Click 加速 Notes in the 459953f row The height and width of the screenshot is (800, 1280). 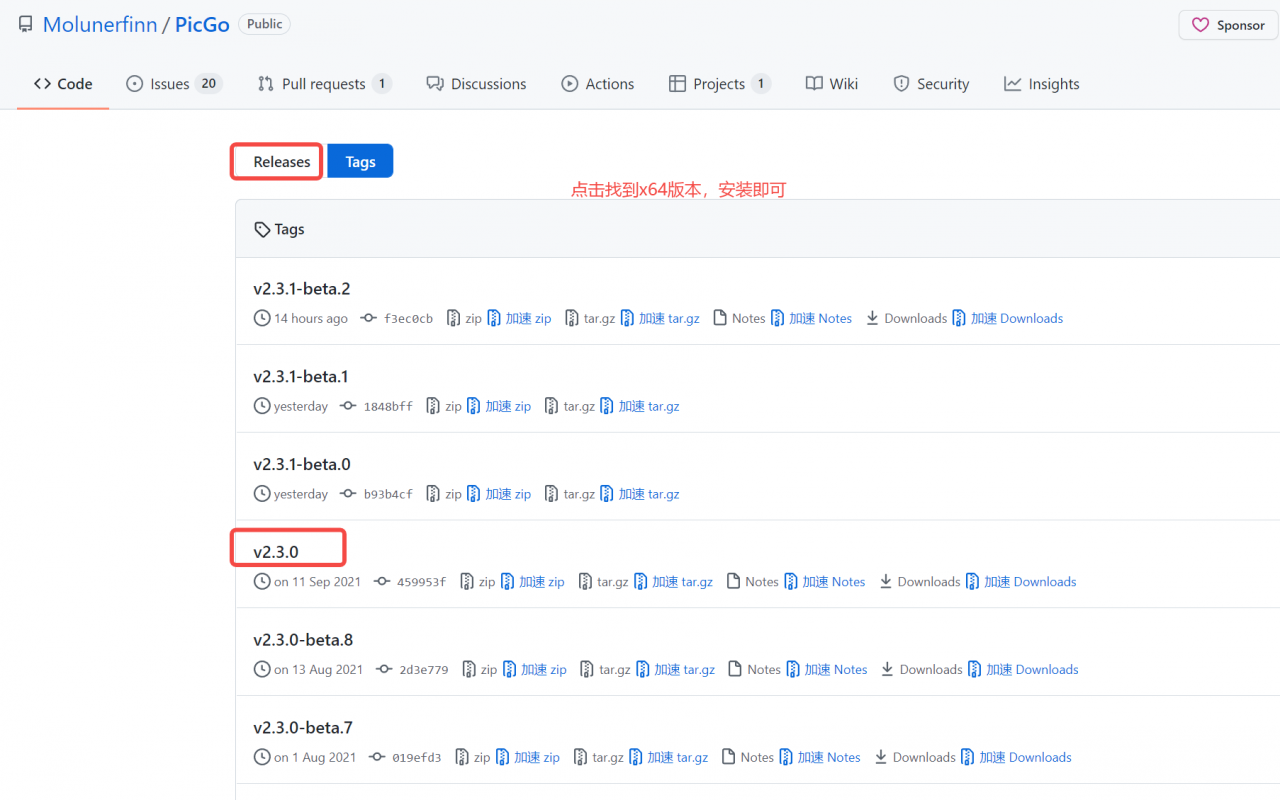pos(825,582)
